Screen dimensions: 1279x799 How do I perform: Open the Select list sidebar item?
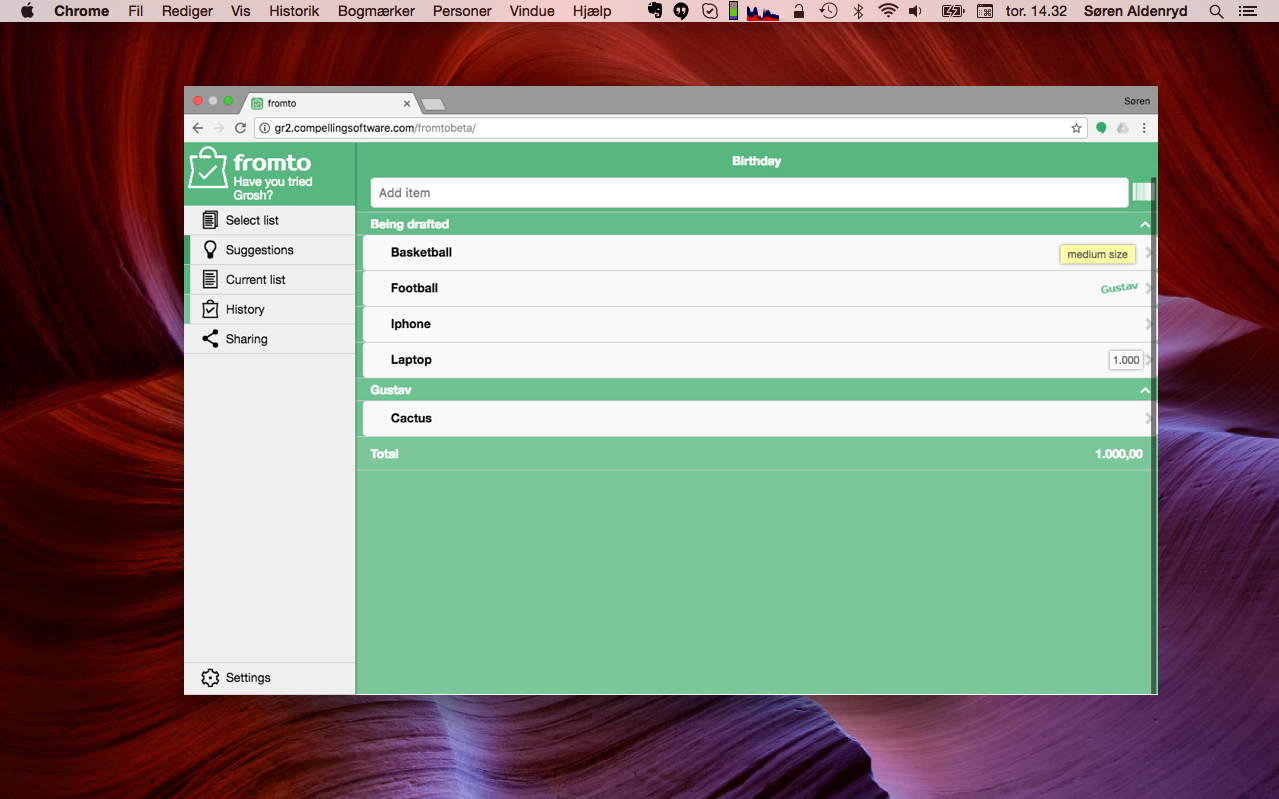tap(270, 220)
